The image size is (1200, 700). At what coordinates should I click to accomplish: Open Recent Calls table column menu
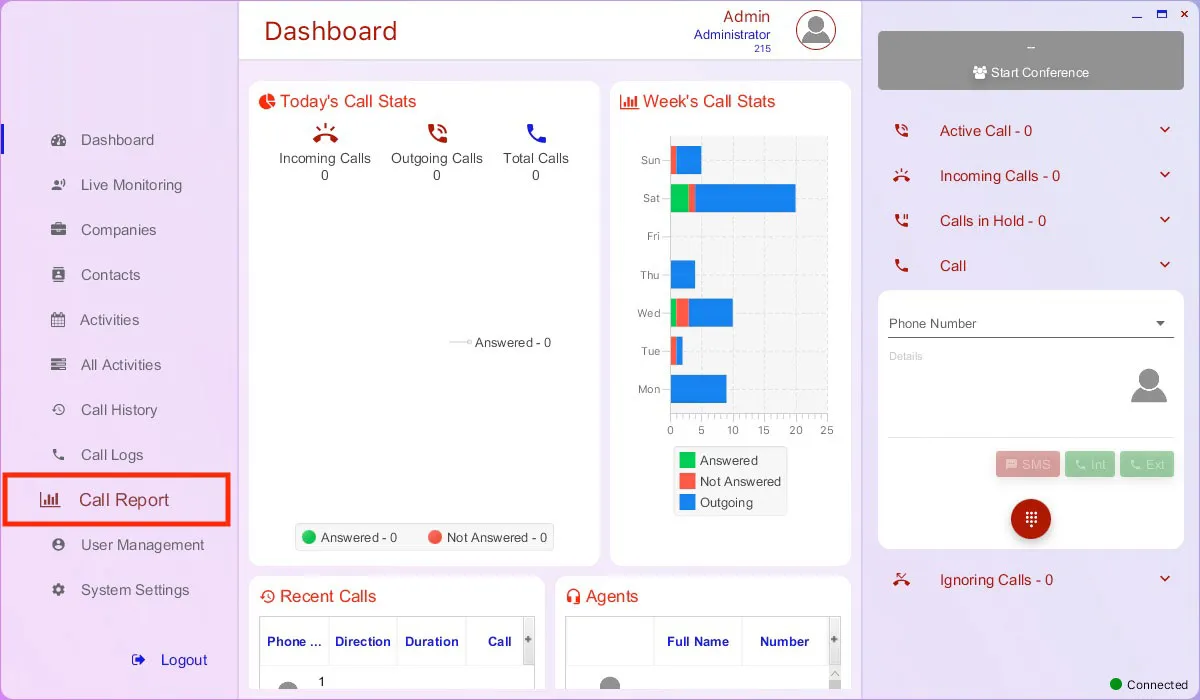coord(528,640)
